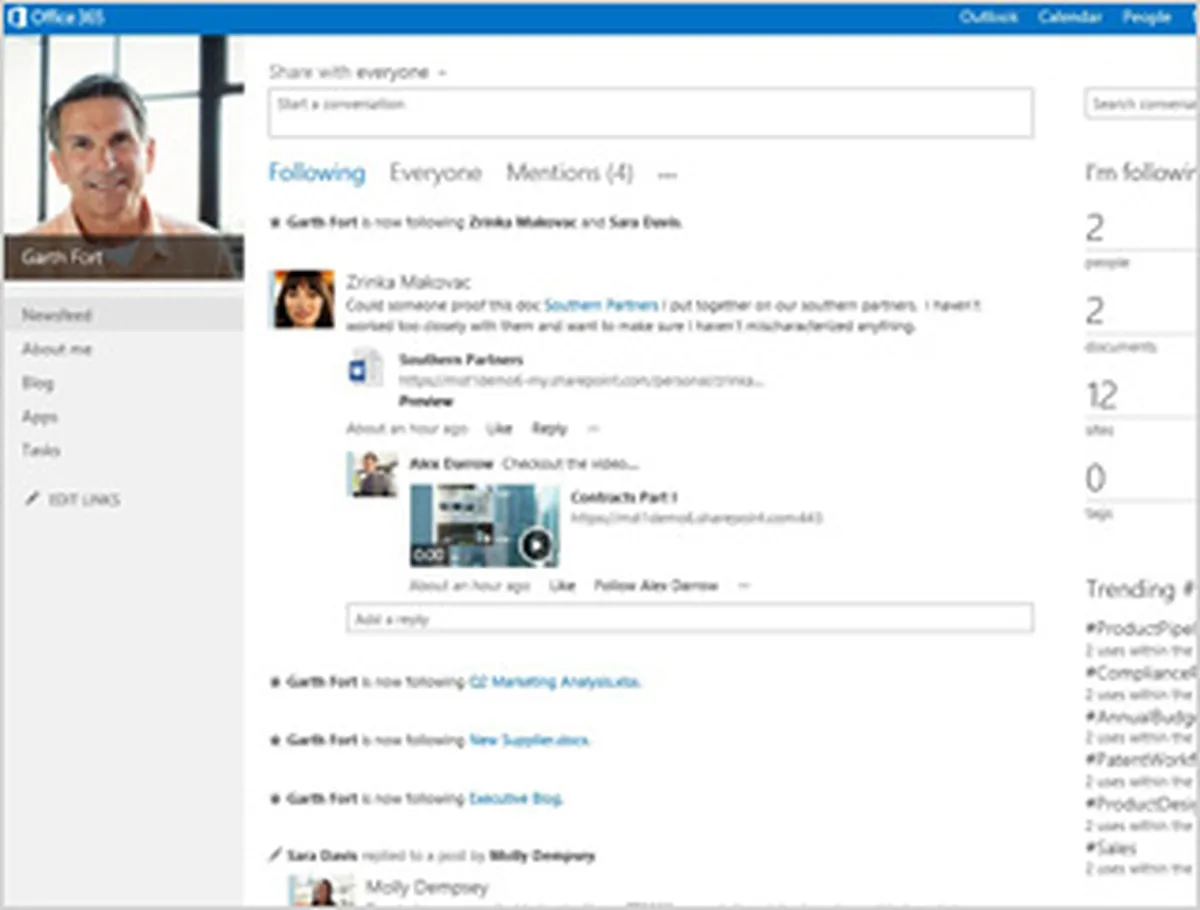This screenshot has height=910, width=1200.
Task: Open Blog in the left navigation
Action: (x=38, y=383)
